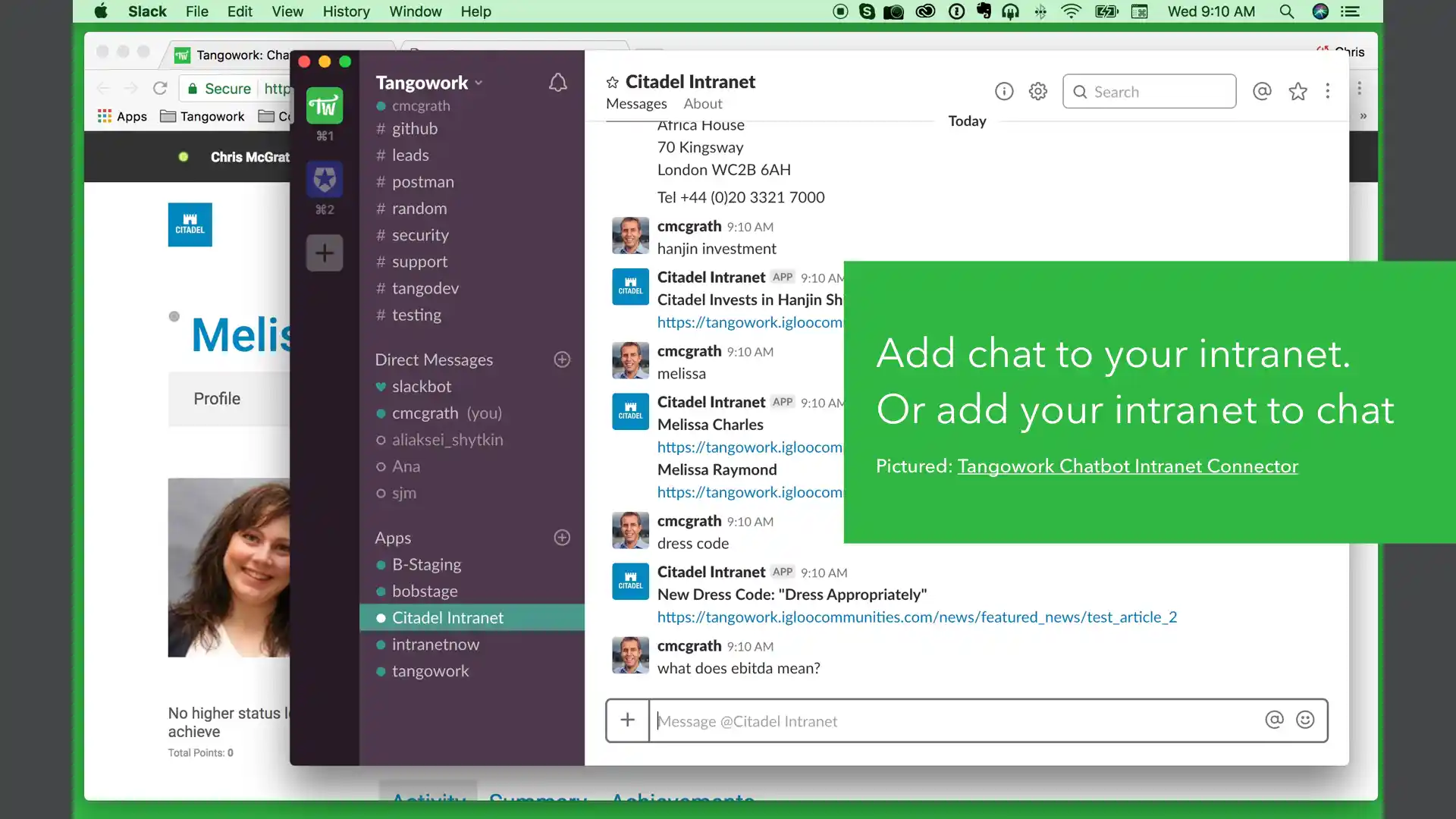
Task: Open starred items list
Action: coord(1298,92)
